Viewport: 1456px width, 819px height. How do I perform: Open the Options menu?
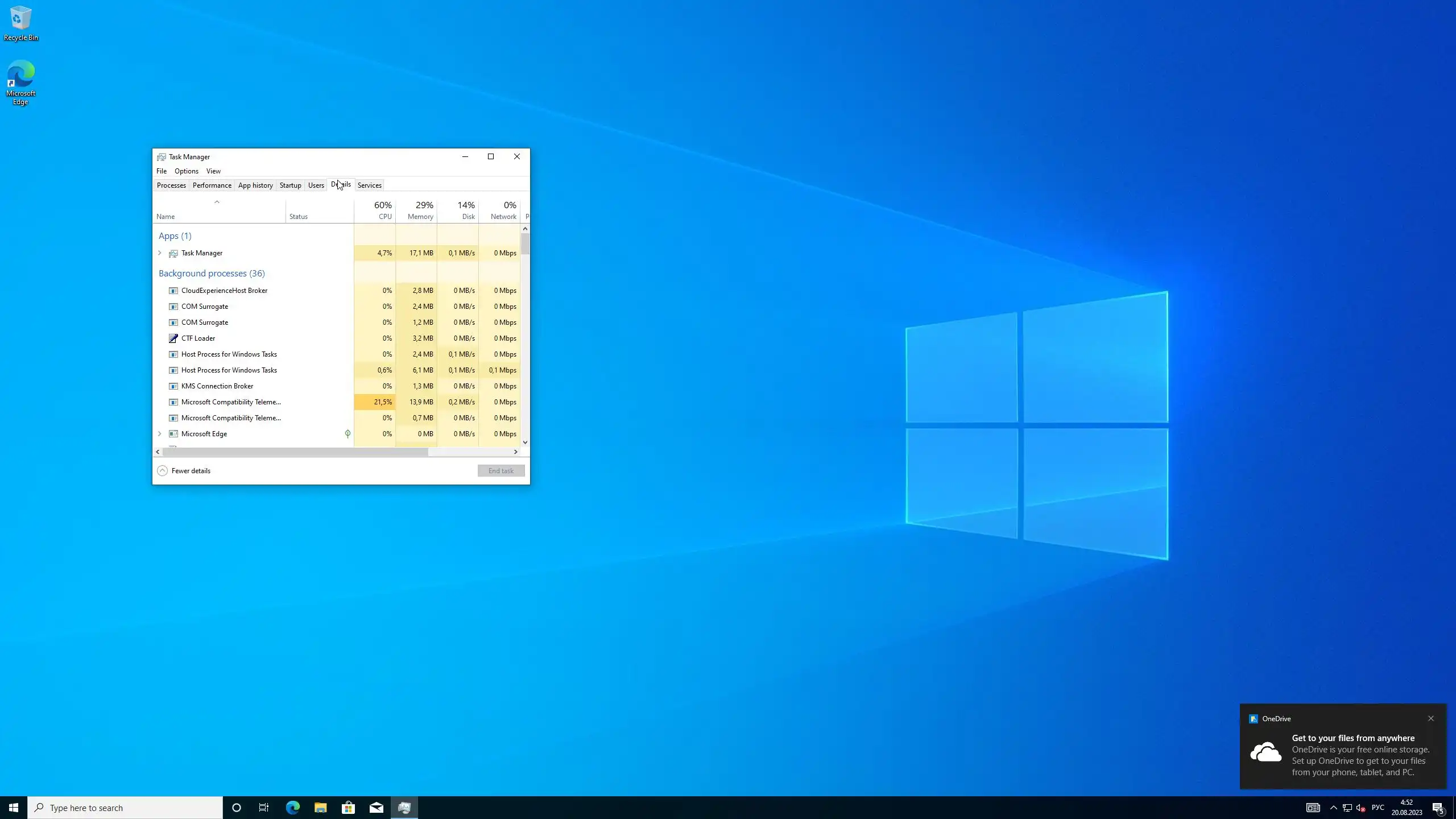[x=186, y=171]
